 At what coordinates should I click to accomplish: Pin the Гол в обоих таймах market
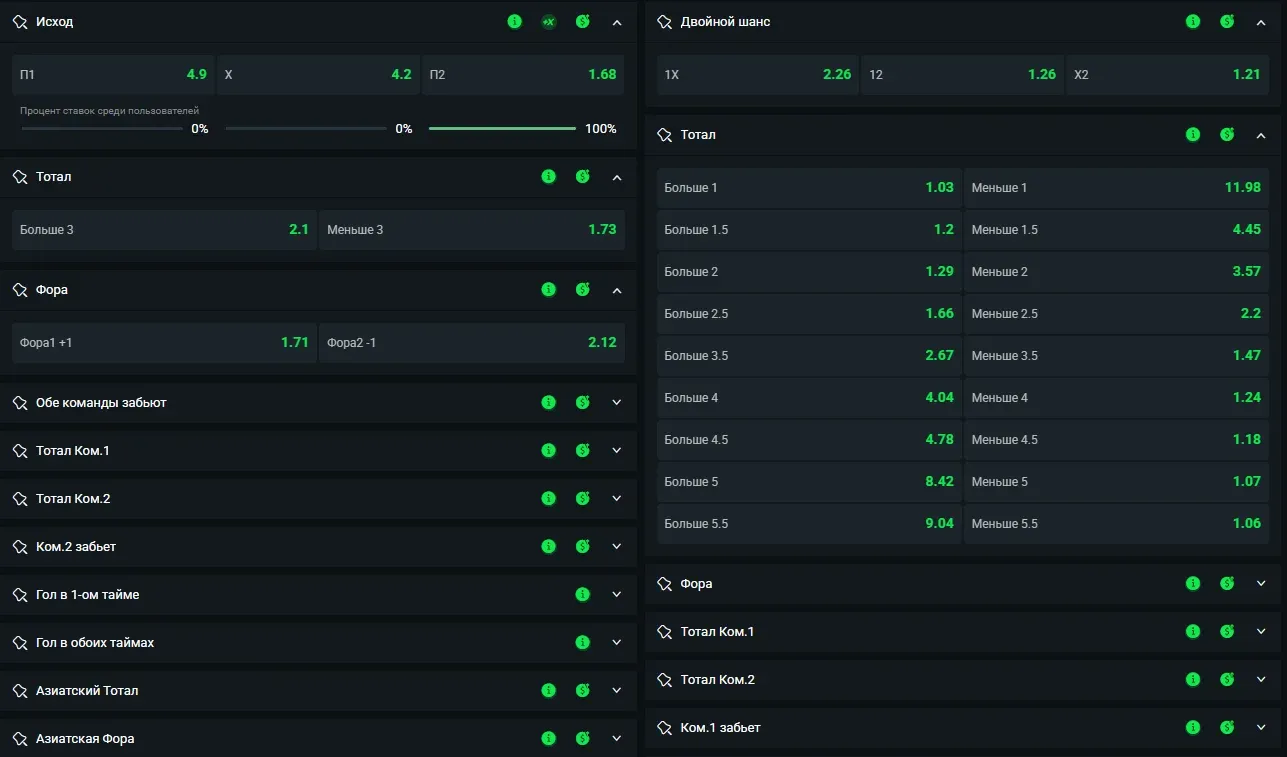tap(20, 643)
